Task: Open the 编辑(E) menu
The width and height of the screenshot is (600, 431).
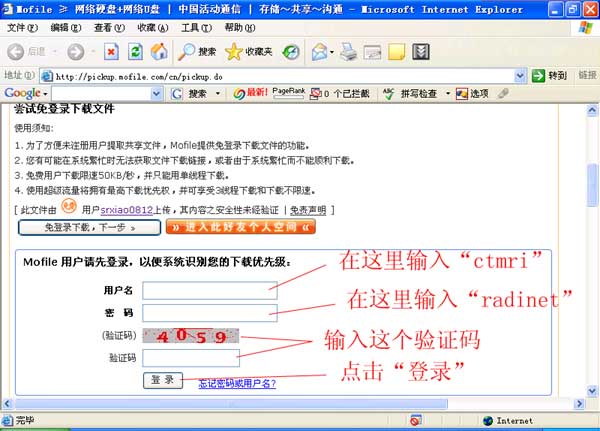Action: tap(66, 28)
